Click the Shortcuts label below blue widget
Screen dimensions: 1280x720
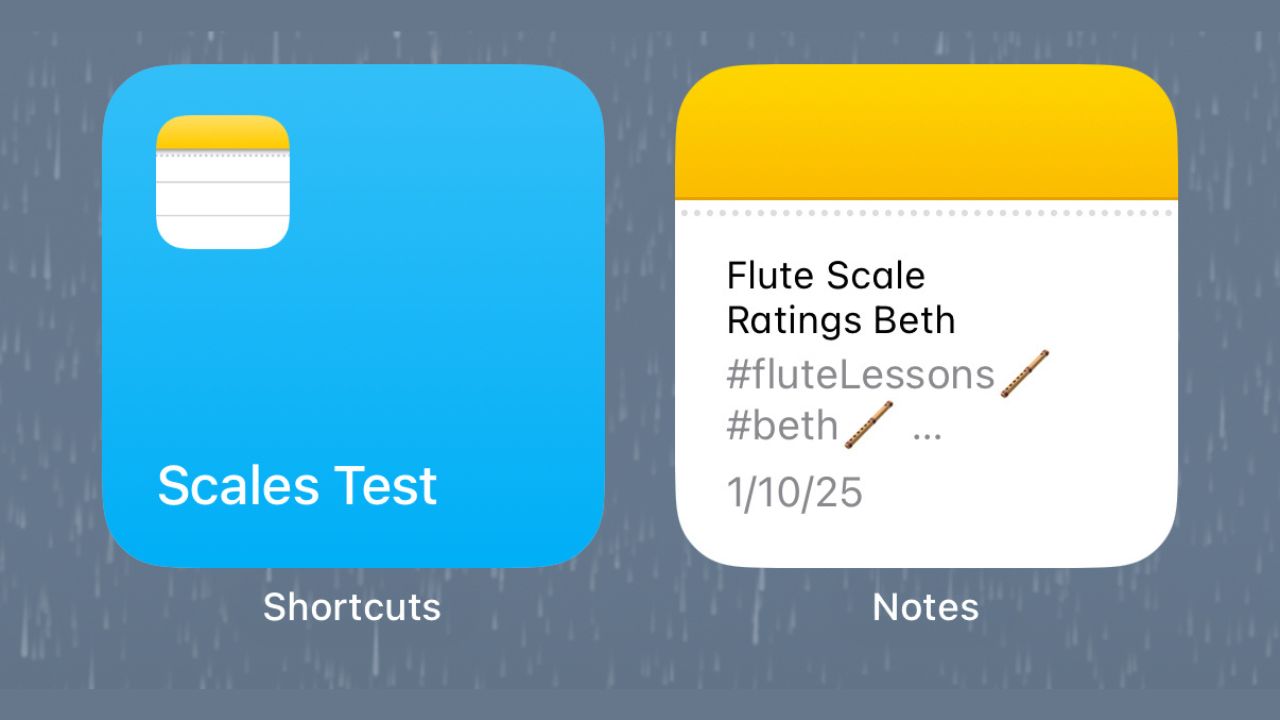tap(352, 607)
